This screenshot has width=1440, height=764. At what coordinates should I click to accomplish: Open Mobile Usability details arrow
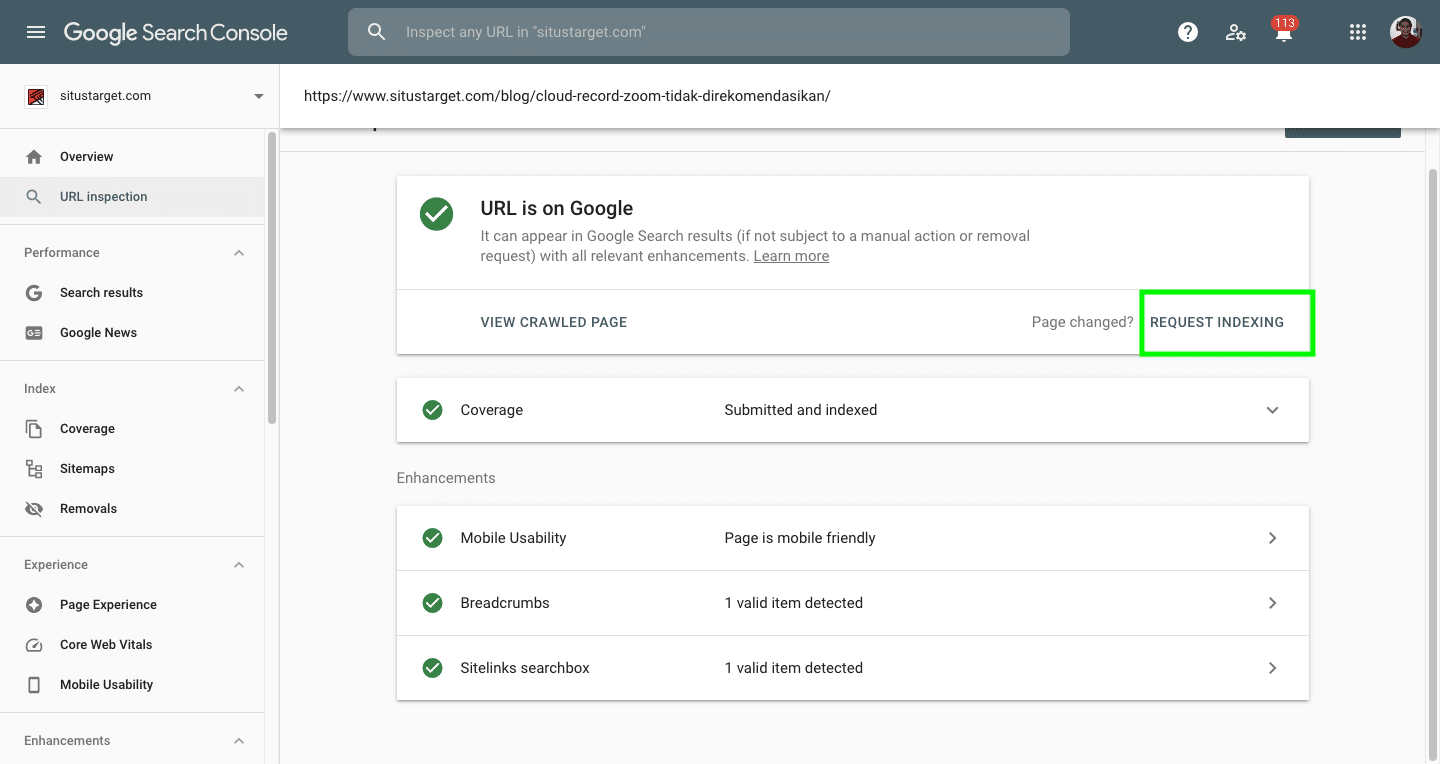pos(1272,538)
